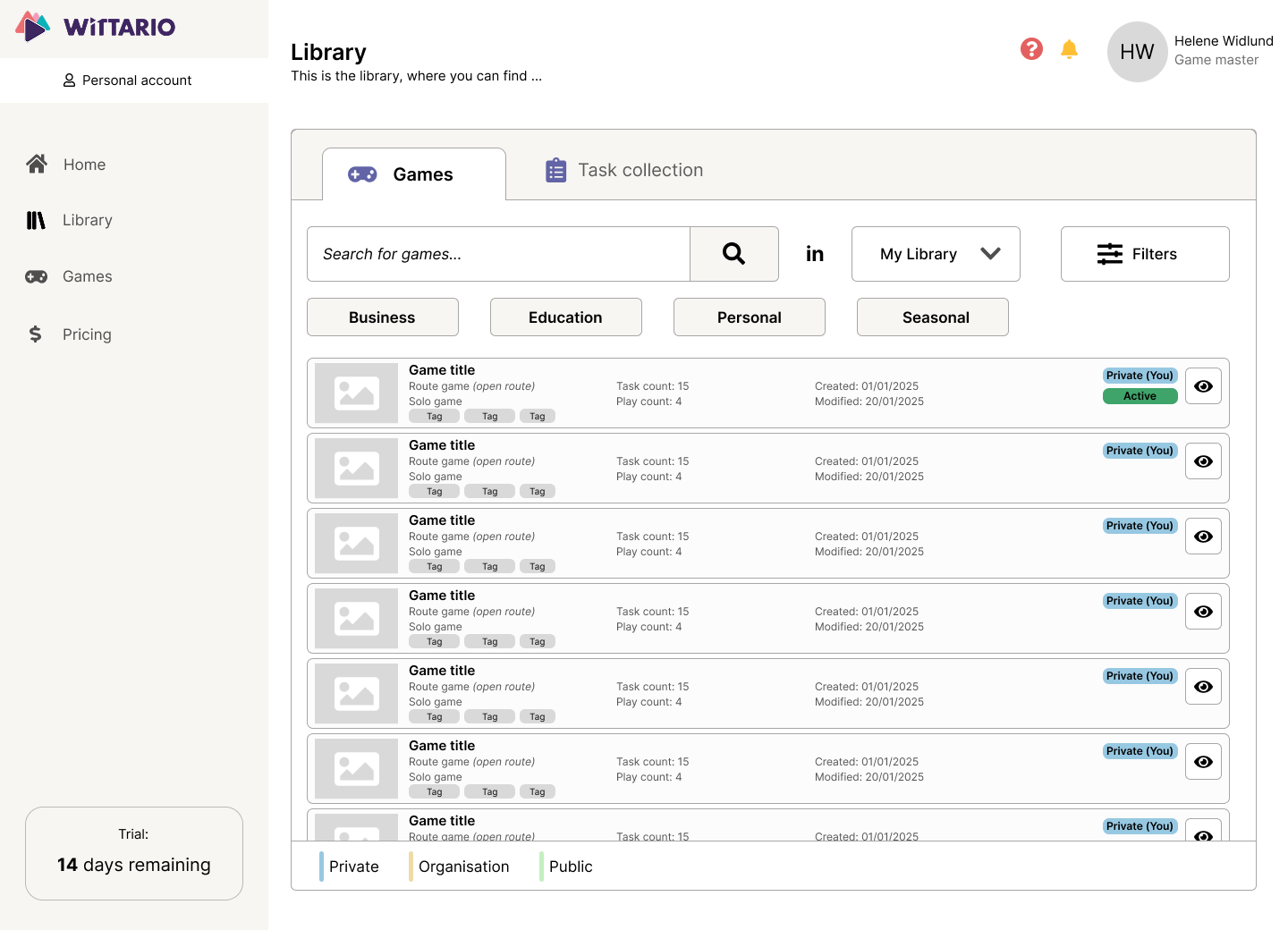Click the HW user avatar
Image resolution: width=1288 pixels, height=930 pixels.
pos(1137,52)
